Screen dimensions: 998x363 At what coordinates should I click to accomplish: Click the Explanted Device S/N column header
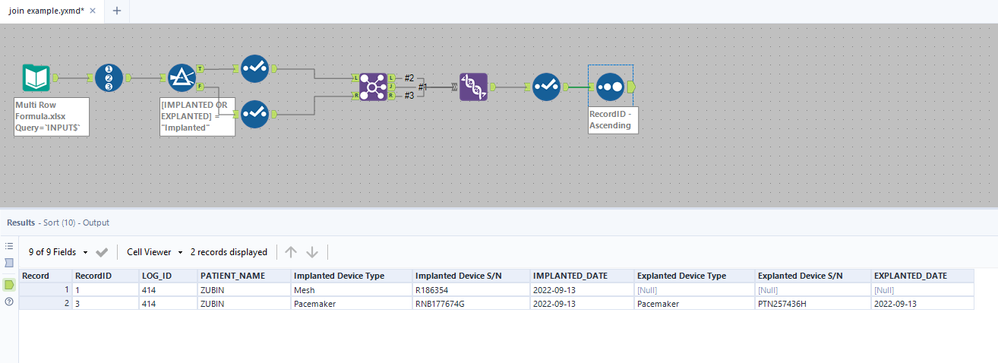(812, 276)
